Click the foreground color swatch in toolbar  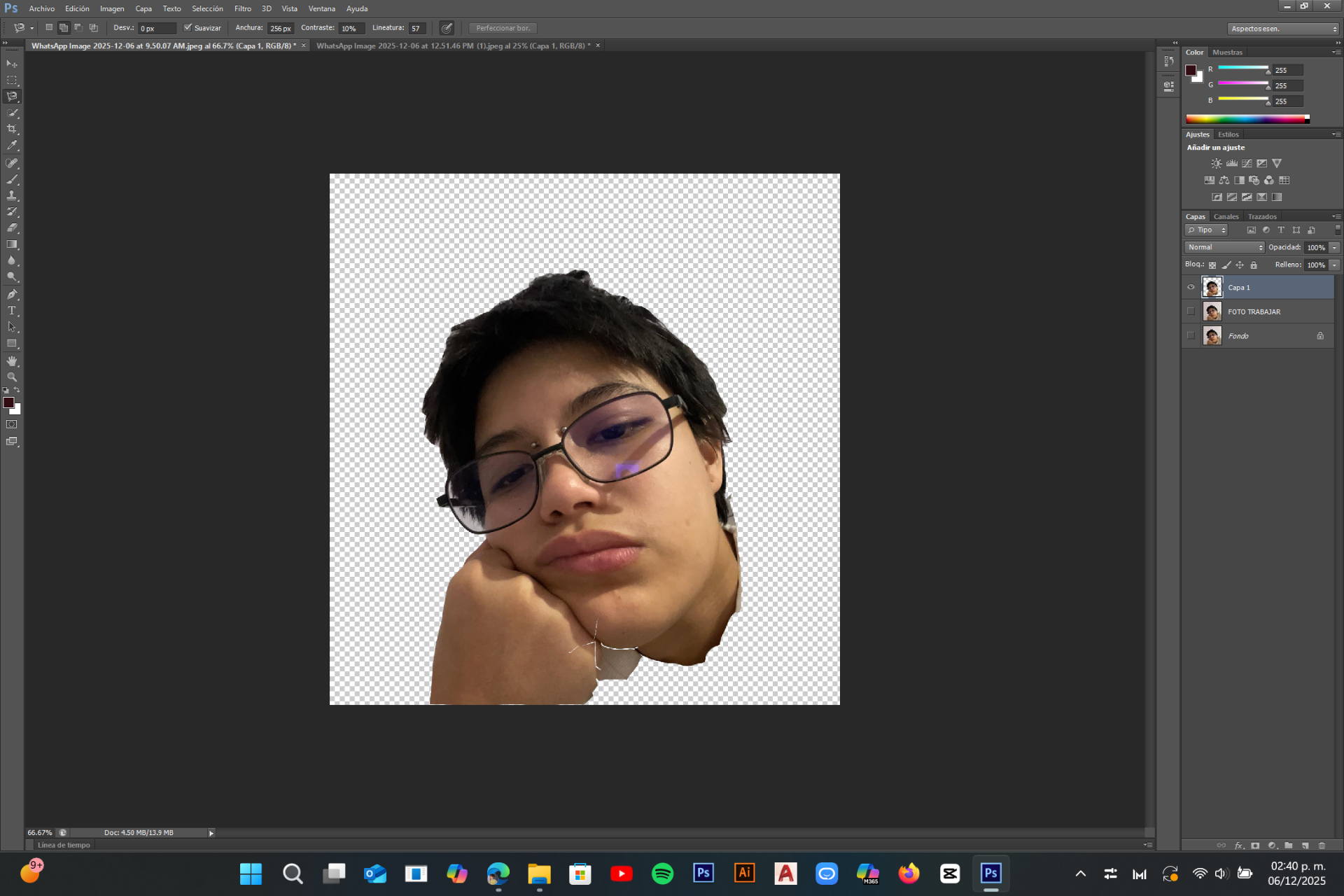point(8,402)
